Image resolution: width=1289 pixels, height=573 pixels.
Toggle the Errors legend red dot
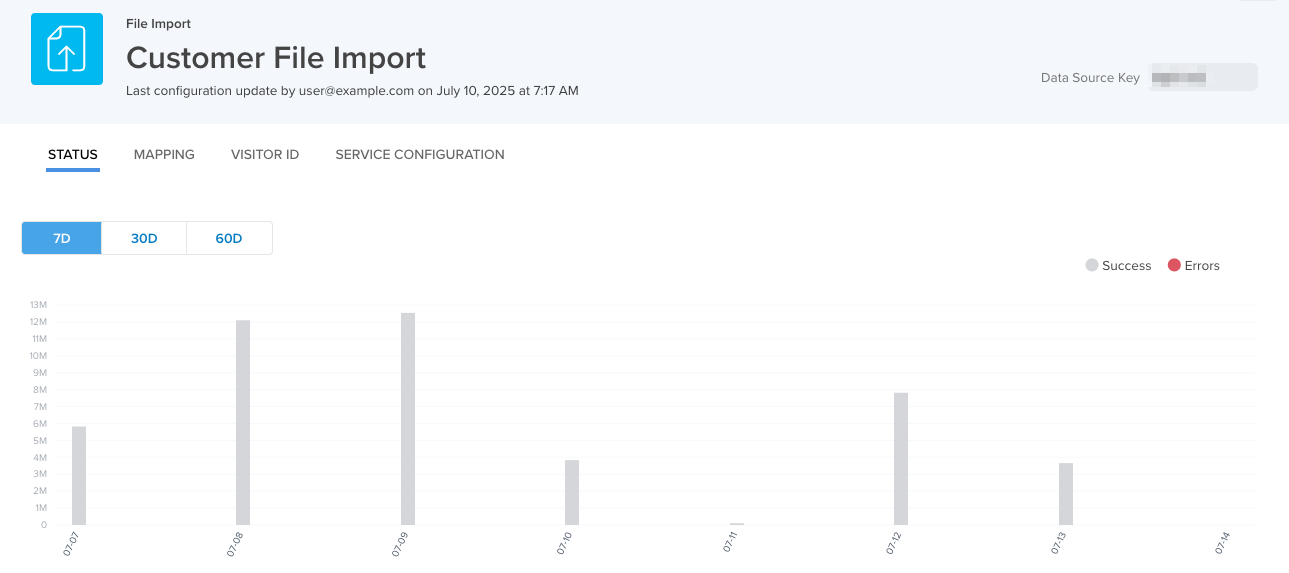(1174, 265)
